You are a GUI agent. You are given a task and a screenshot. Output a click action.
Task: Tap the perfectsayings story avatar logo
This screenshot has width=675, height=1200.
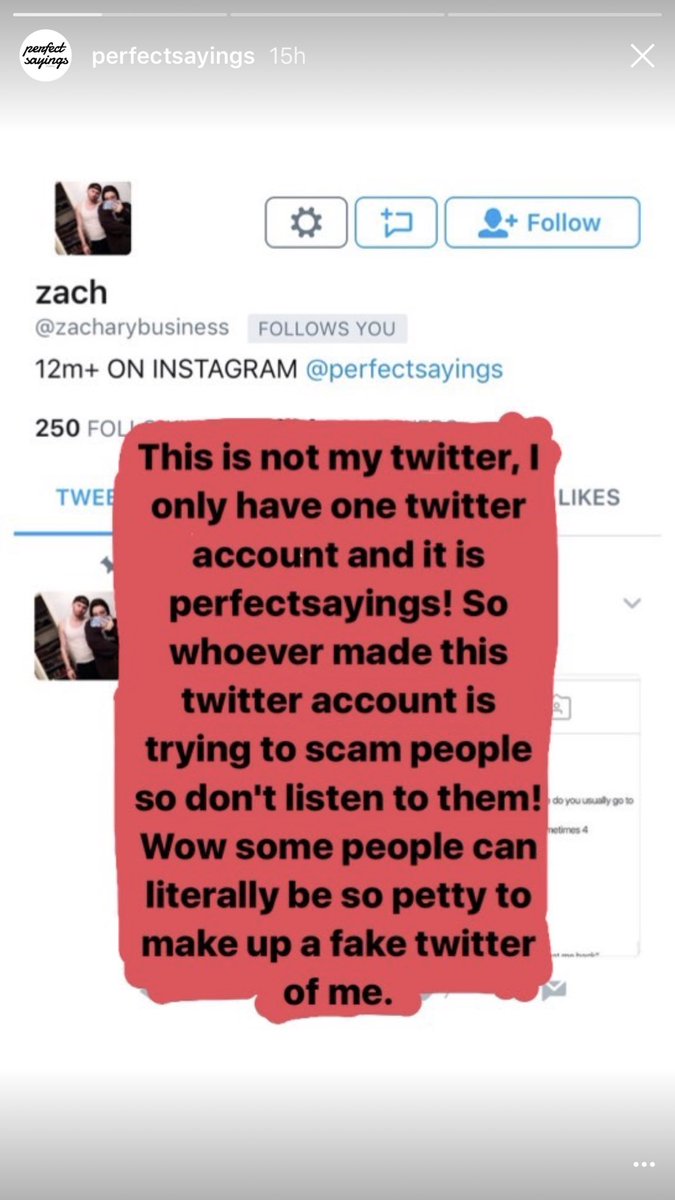coord(46,55)
